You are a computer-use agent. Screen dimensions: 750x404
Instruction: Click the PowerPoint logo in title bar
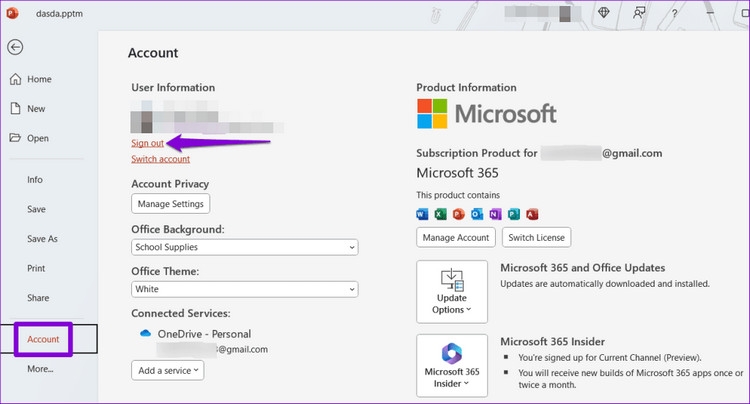coord(12,13)
